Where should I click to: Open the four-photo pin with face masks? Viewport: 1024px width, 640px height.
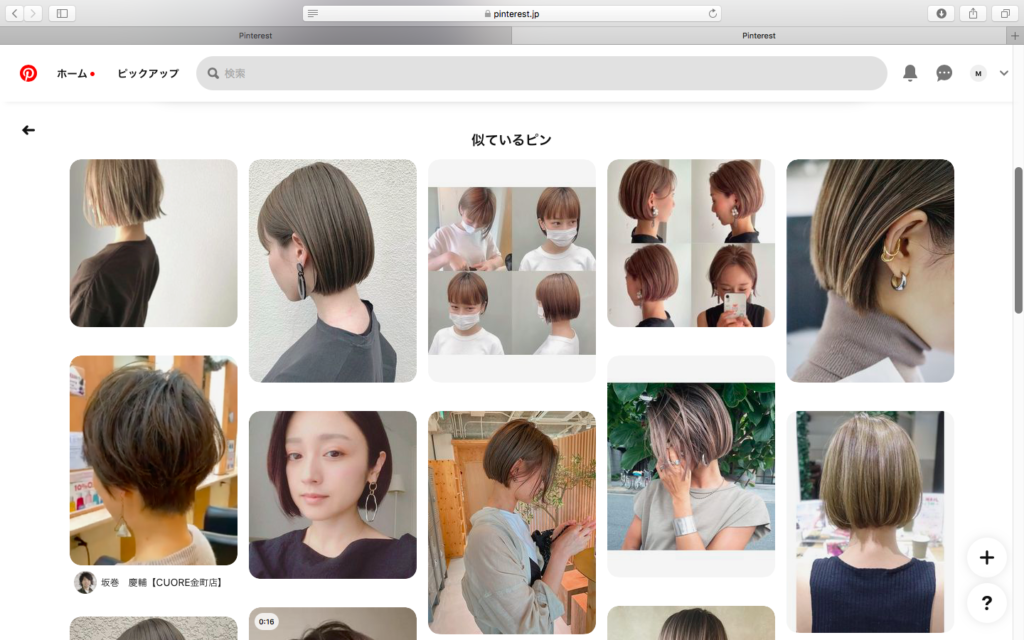coord(511,270)
